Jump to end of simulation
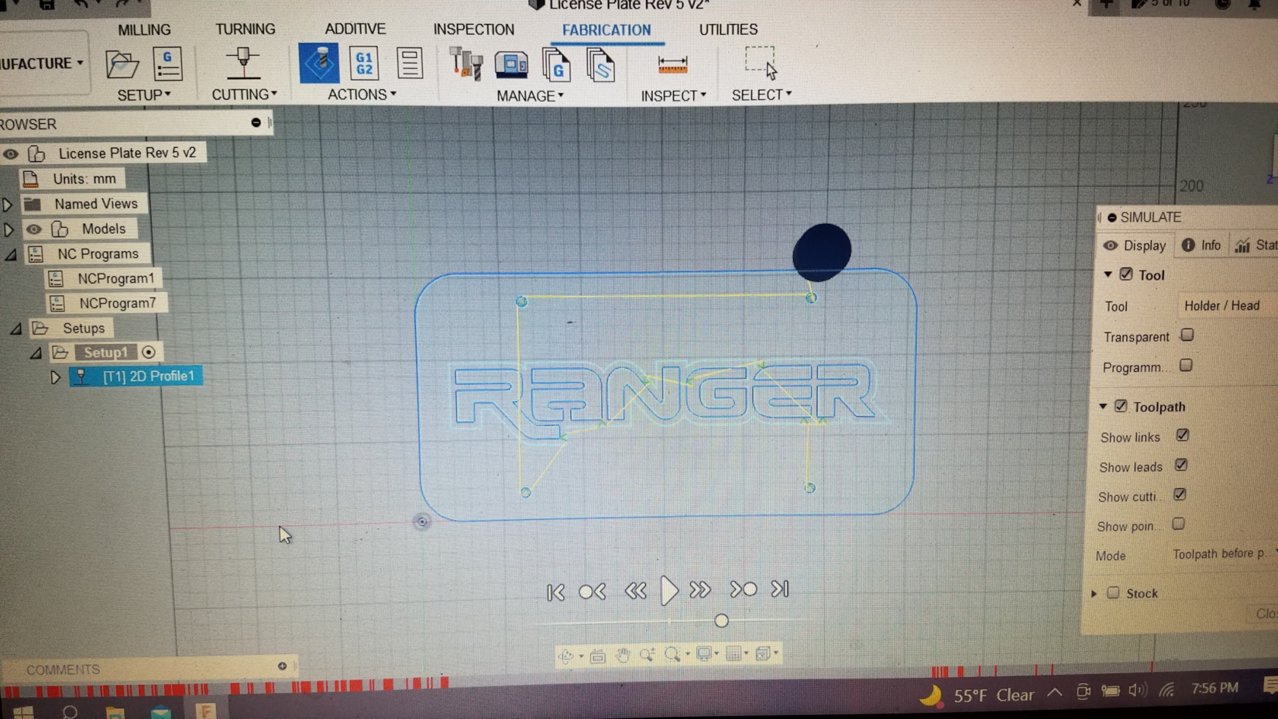 click(x=780, y=590)
